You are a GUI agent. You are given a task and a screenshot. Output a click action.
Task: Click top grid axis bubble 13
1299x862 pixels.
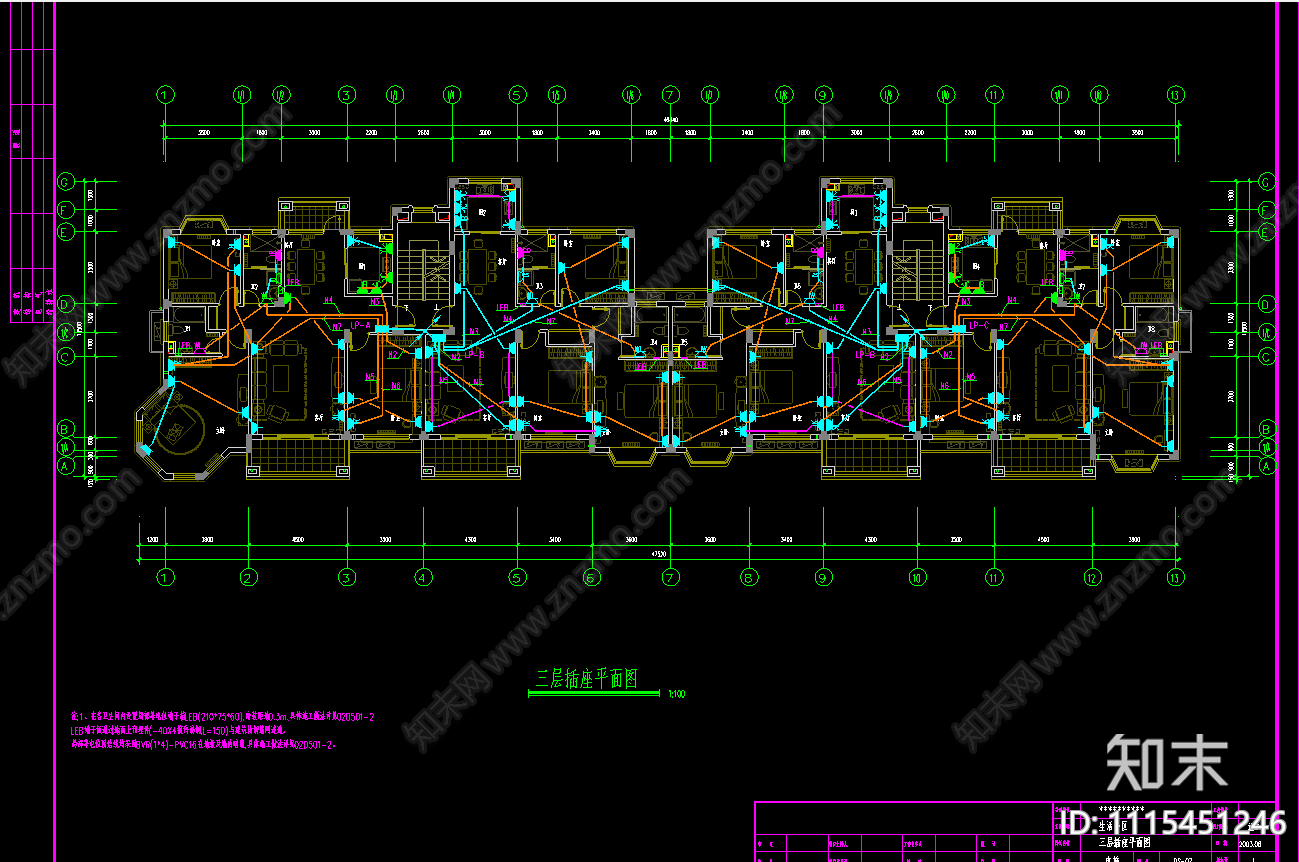(x=1175, y=95)
